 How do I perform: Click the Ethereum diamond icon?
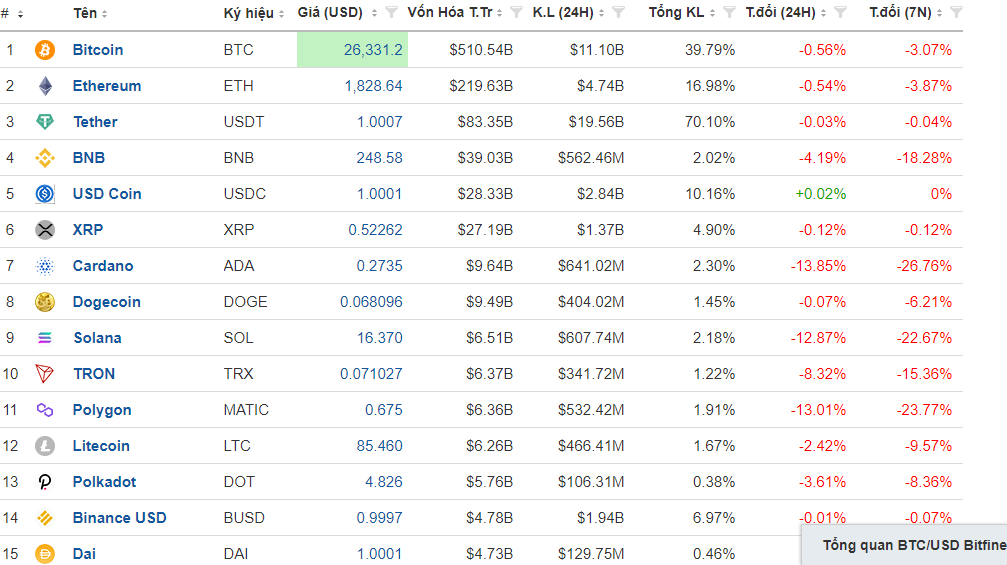45,85
